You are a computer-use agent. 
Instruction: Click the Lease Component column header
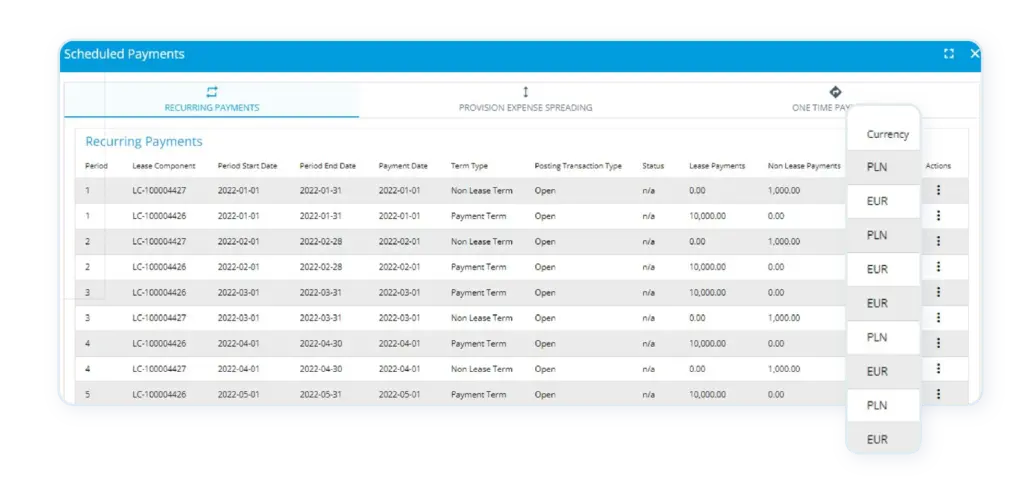click(x=163, y=166)
